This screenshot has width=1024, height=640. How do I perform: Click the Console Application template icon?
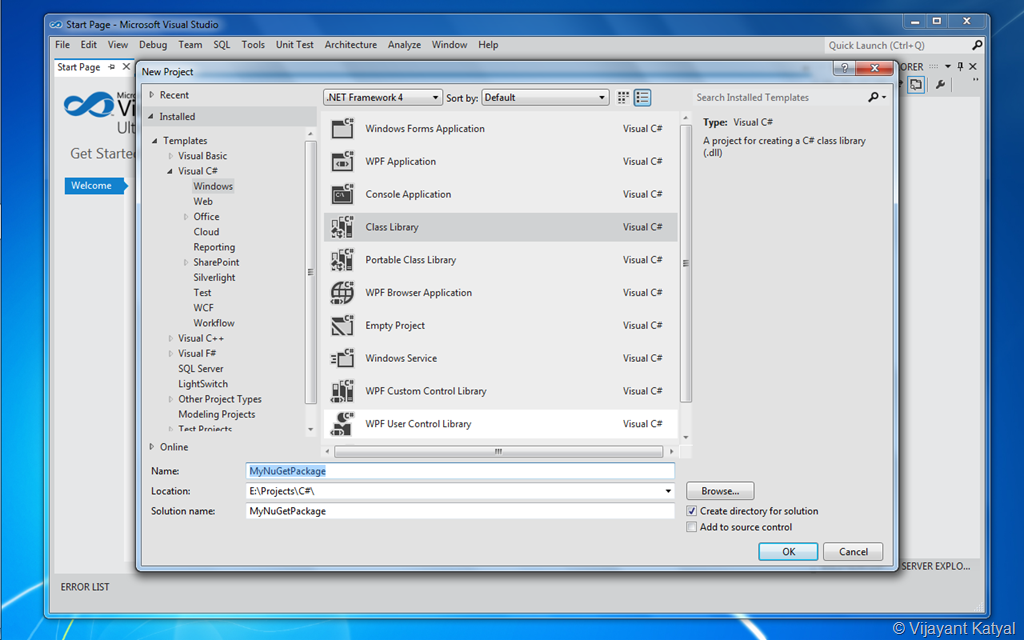(342, 194)
